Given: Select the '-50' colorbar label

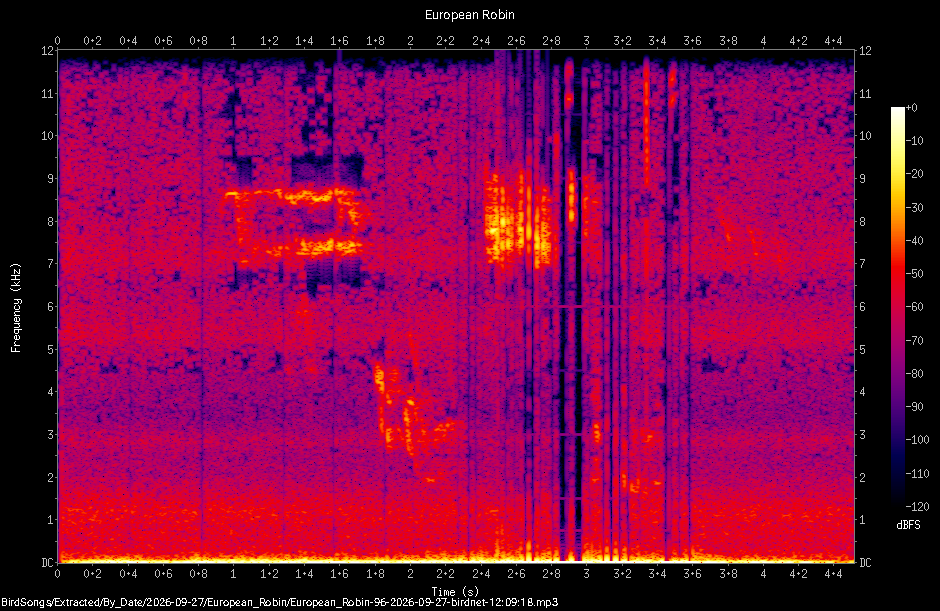Looking at the screenshot, I should click(914, 274).
